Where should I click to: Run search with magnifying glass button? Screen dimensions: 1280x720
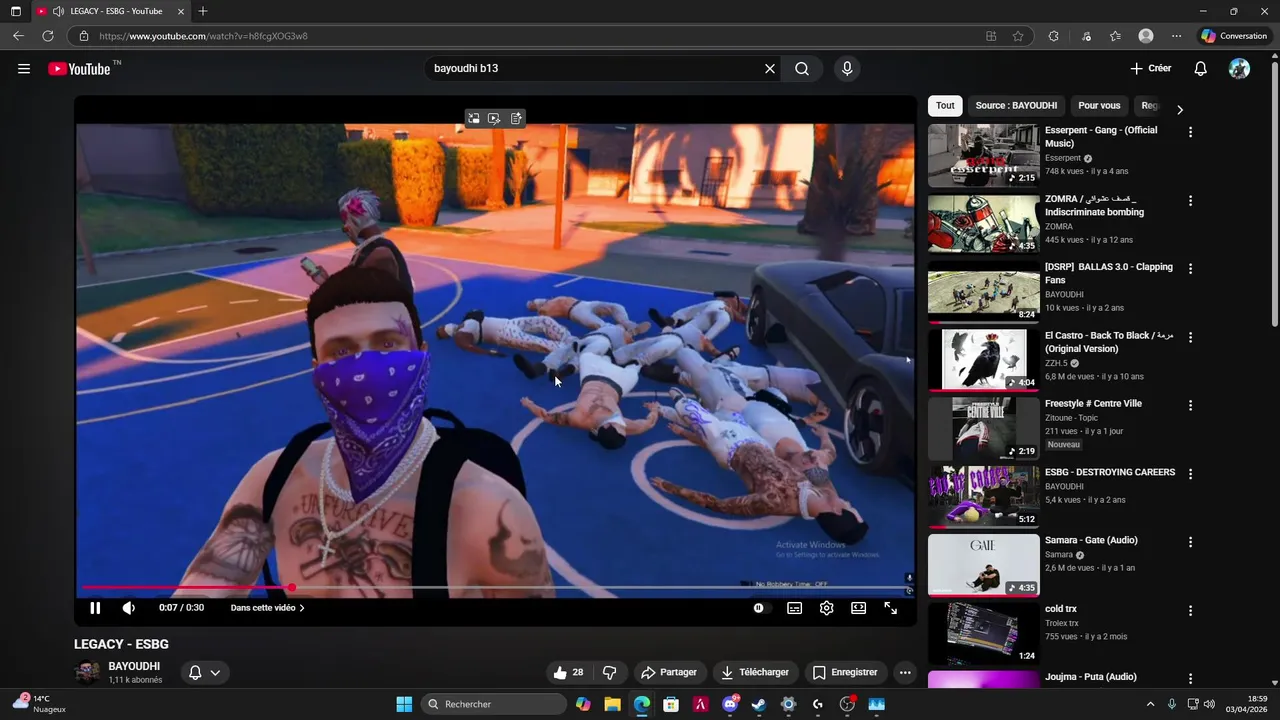(802, 69)
